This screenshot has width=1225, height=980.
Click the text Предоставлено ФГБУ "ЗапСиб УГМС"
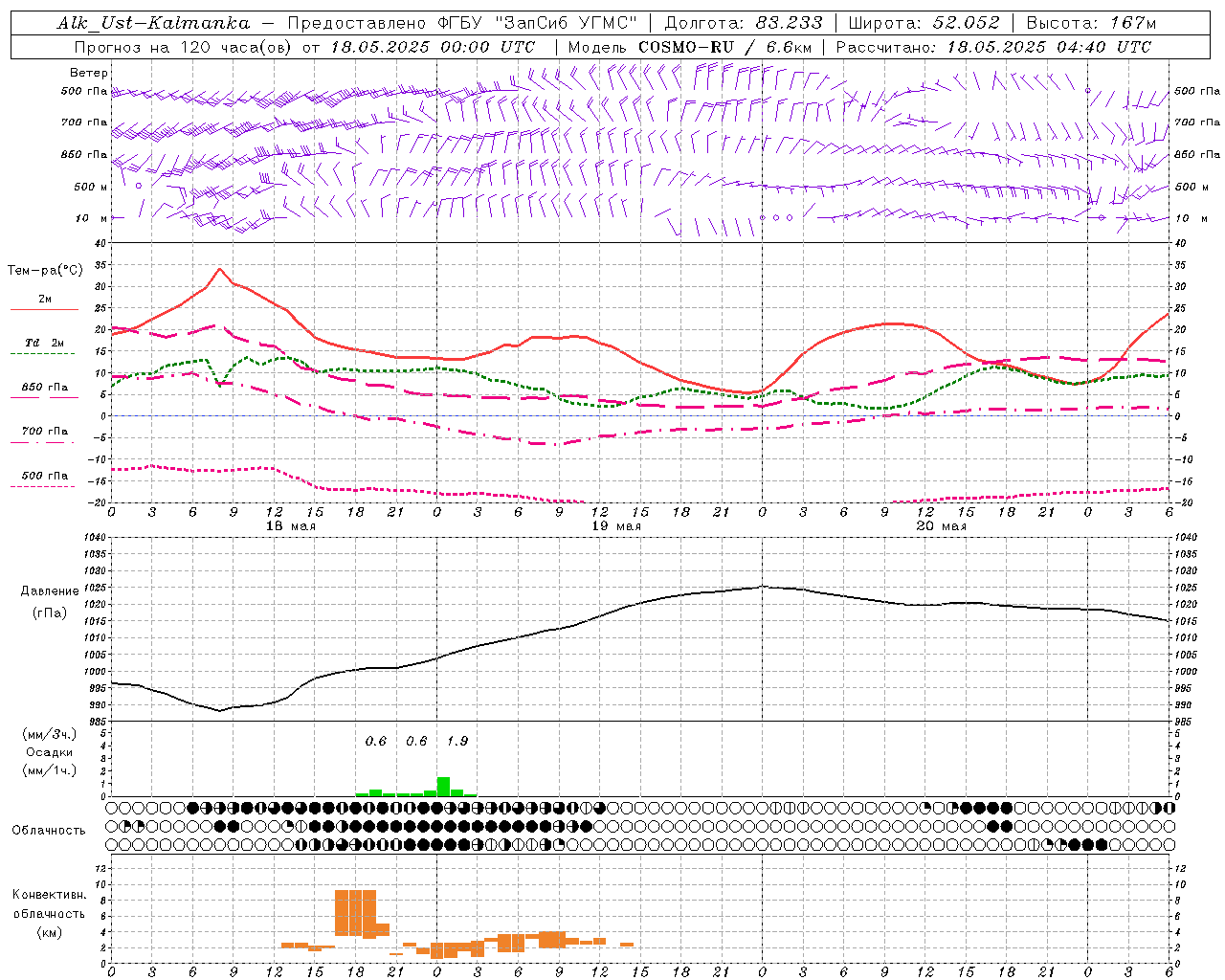pyautogui.click(x=462, y=23)
